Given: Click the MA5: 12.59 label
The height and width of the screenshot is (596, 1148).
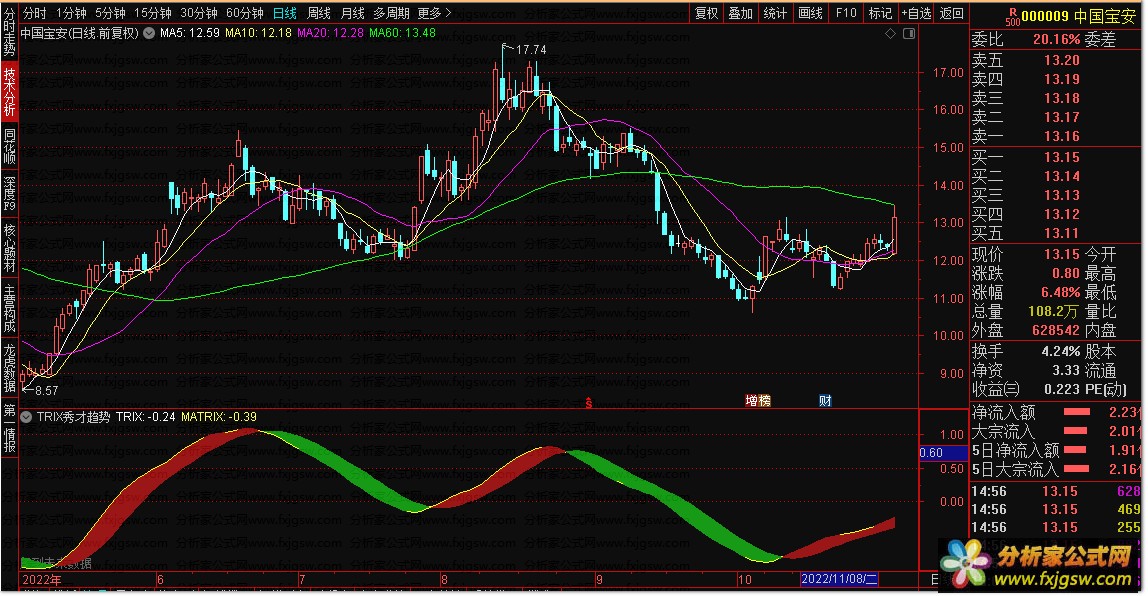Looking at the screenshot, I should (190, 33).
